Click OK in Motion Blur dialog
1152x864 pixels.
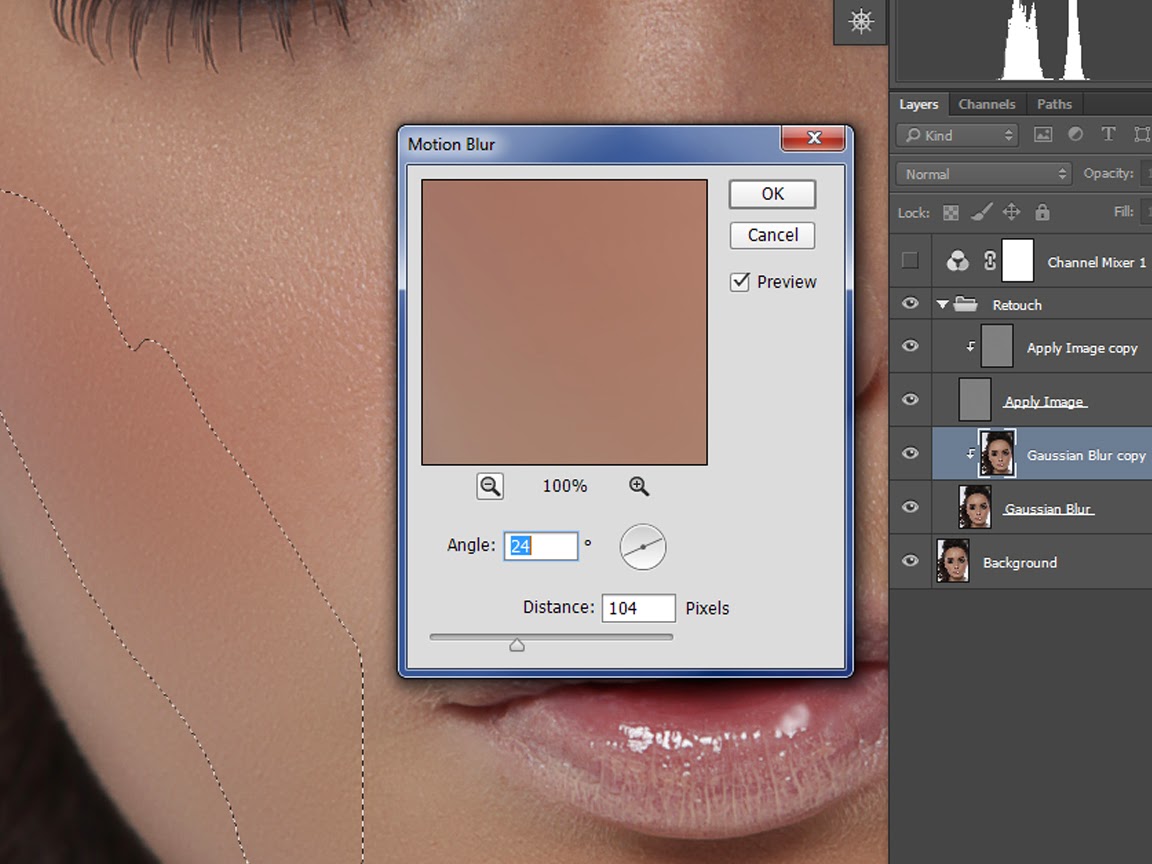click(x=772, y=194)
